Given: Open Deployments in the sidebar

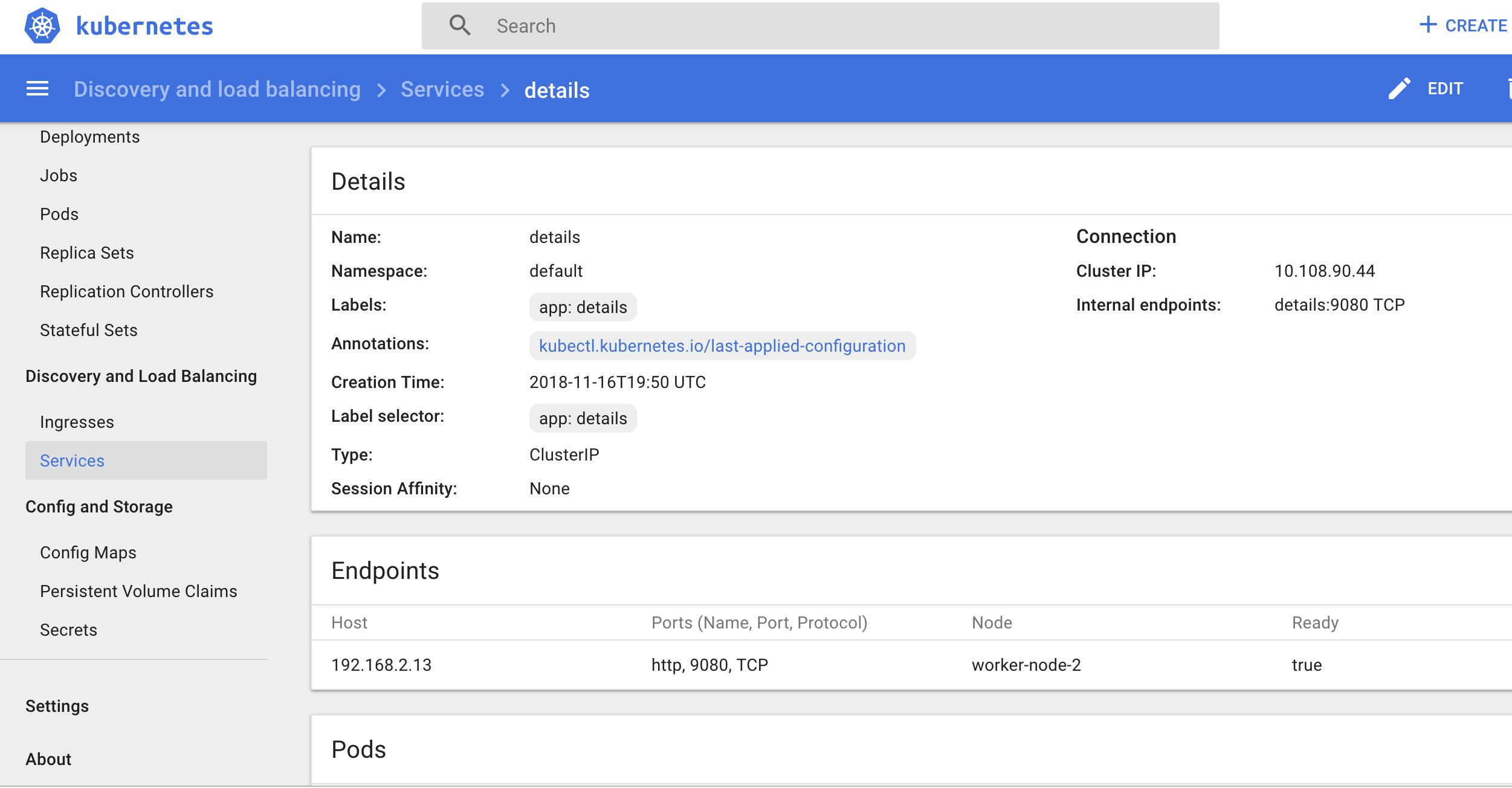Looking at the screenshot, I should pyautogui.click(x=89, y=137).
